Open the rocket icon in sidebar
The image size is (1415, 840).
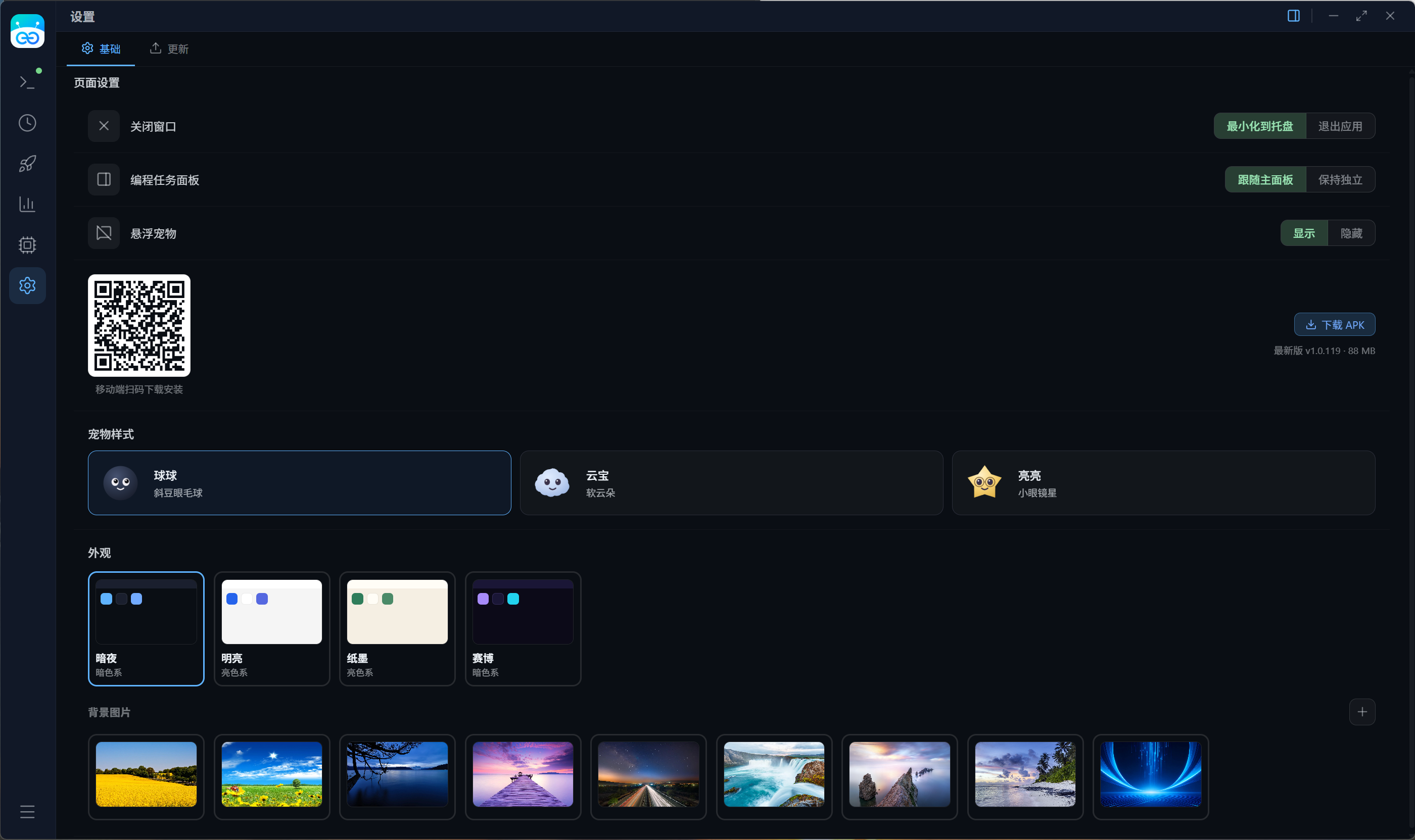tap(27, 164)
